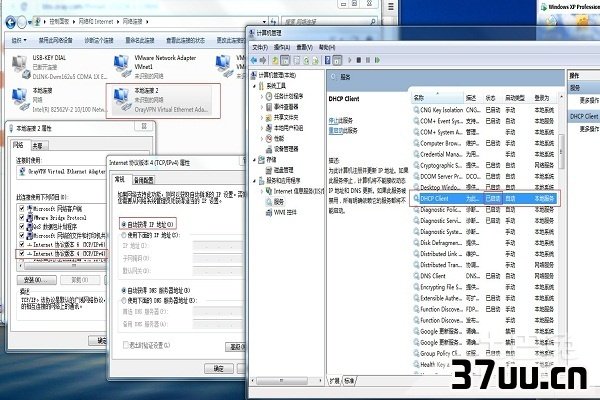This screenshot has height=400, width=600.
Task: Open the 帮助(H) menu
Action: 327,47
